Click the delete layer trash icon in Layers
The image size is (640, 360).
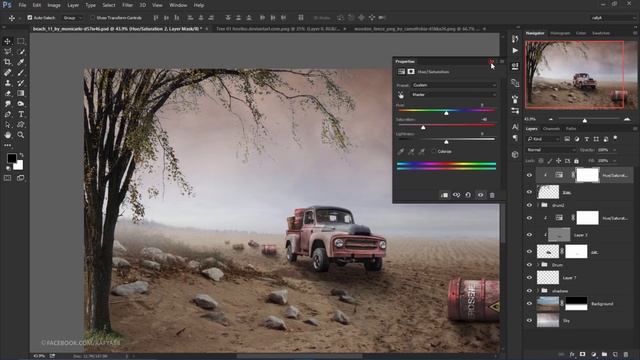(x=626, y=354)
